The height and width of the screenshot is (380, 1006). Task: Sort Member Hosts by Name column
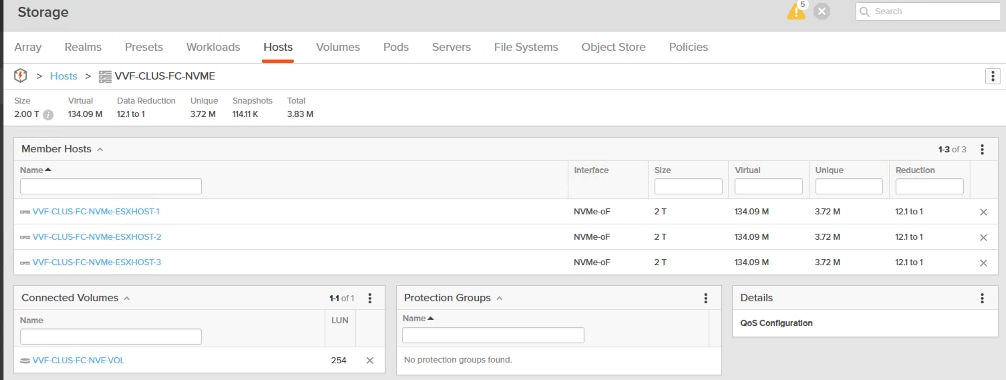click(35, 170)
